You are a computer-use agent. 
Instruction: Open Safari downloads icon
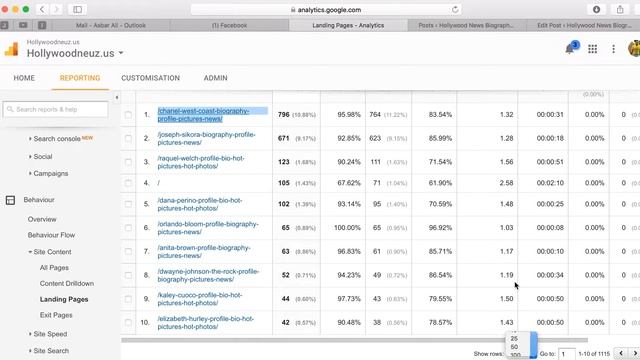point(596,9)
